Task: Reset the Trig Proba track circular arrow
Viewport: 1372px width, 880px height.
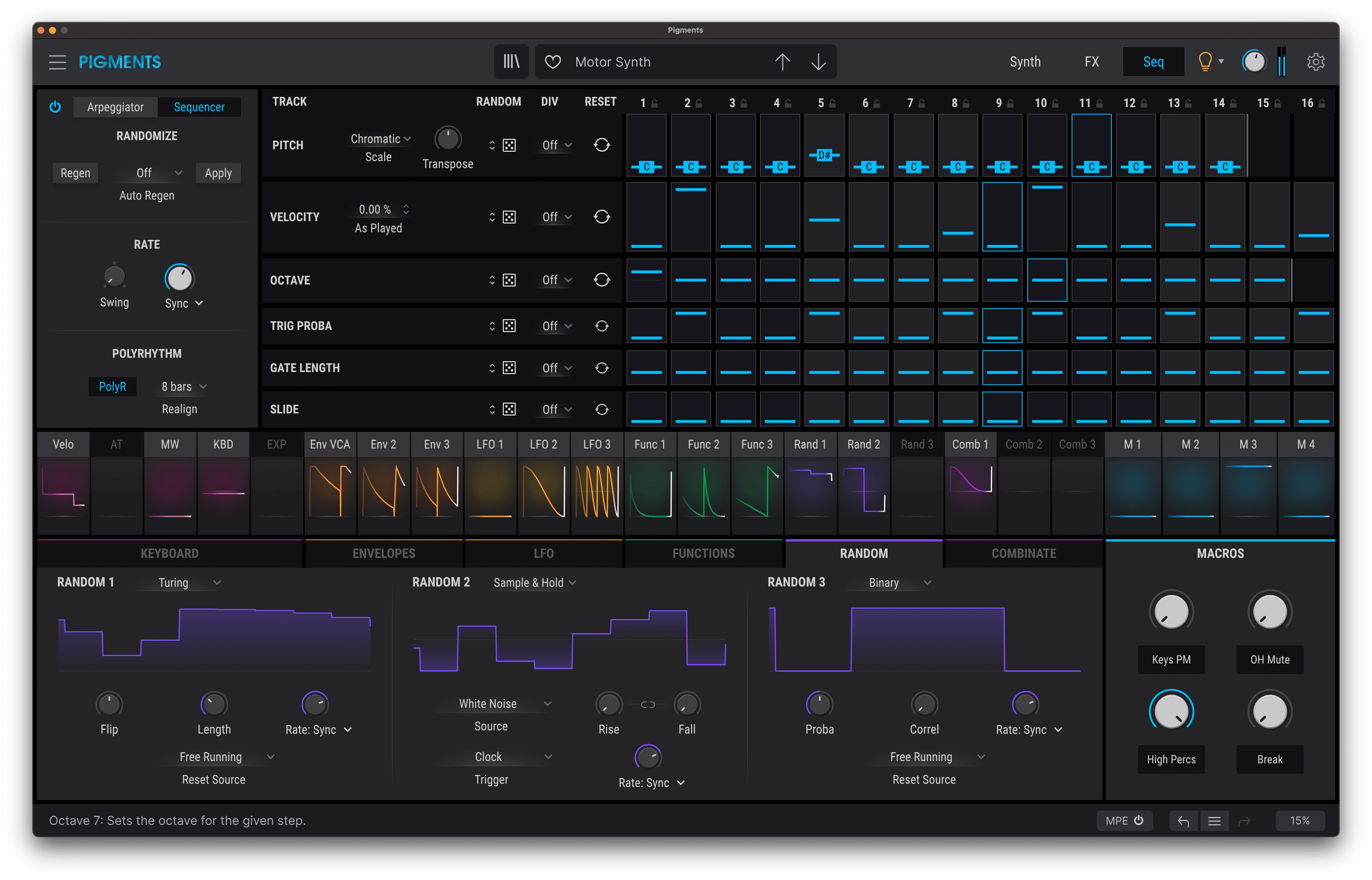Action: pos(601,326)
